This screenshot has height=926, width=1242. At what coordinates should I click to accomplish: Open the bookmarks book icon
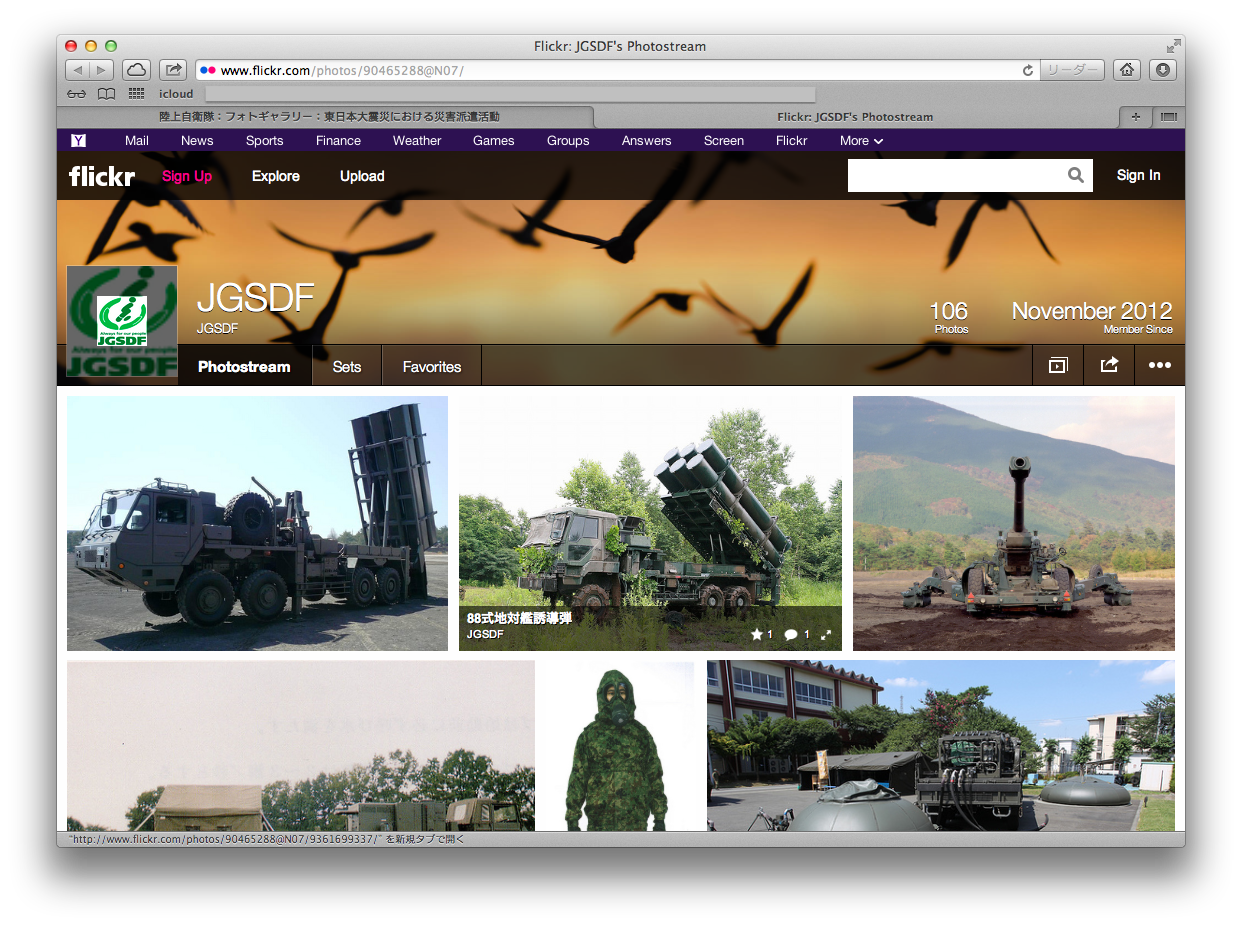106,94
